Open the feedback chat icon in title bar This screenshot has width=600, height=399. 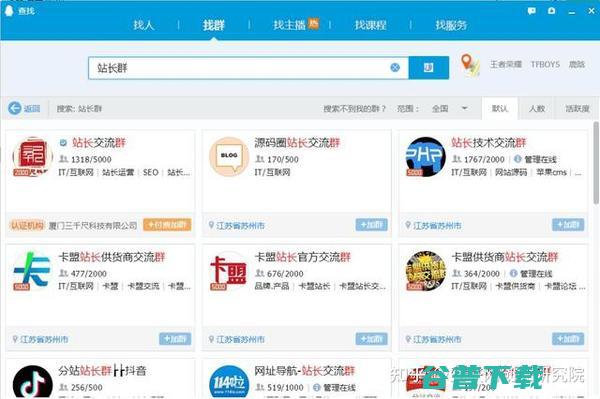coord(532,11)
